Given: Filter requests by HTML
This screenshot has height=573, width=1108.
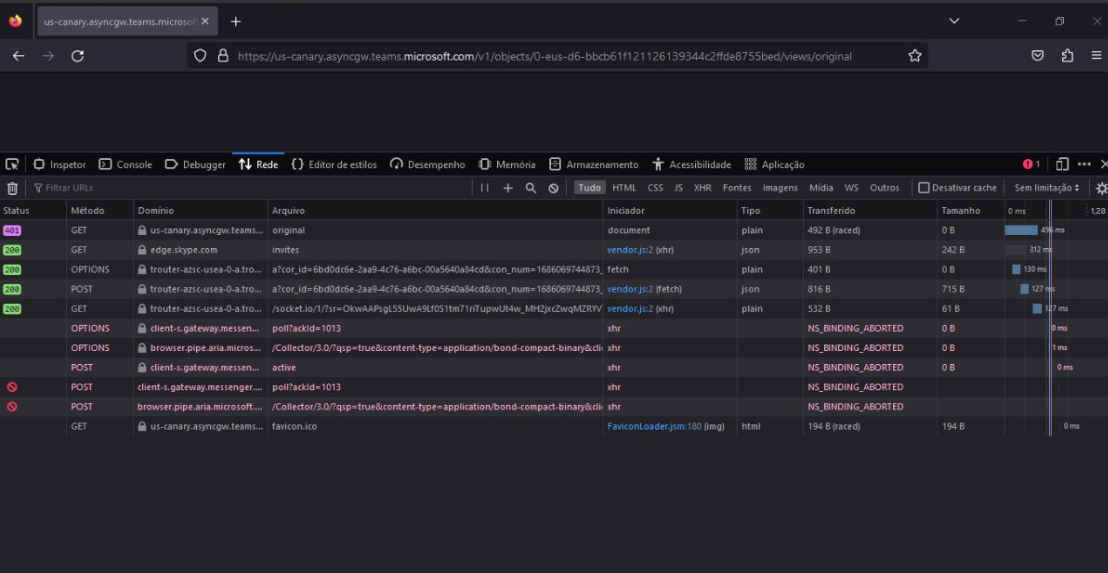Looking at the screenshot, I should click(x=624, y=188).
